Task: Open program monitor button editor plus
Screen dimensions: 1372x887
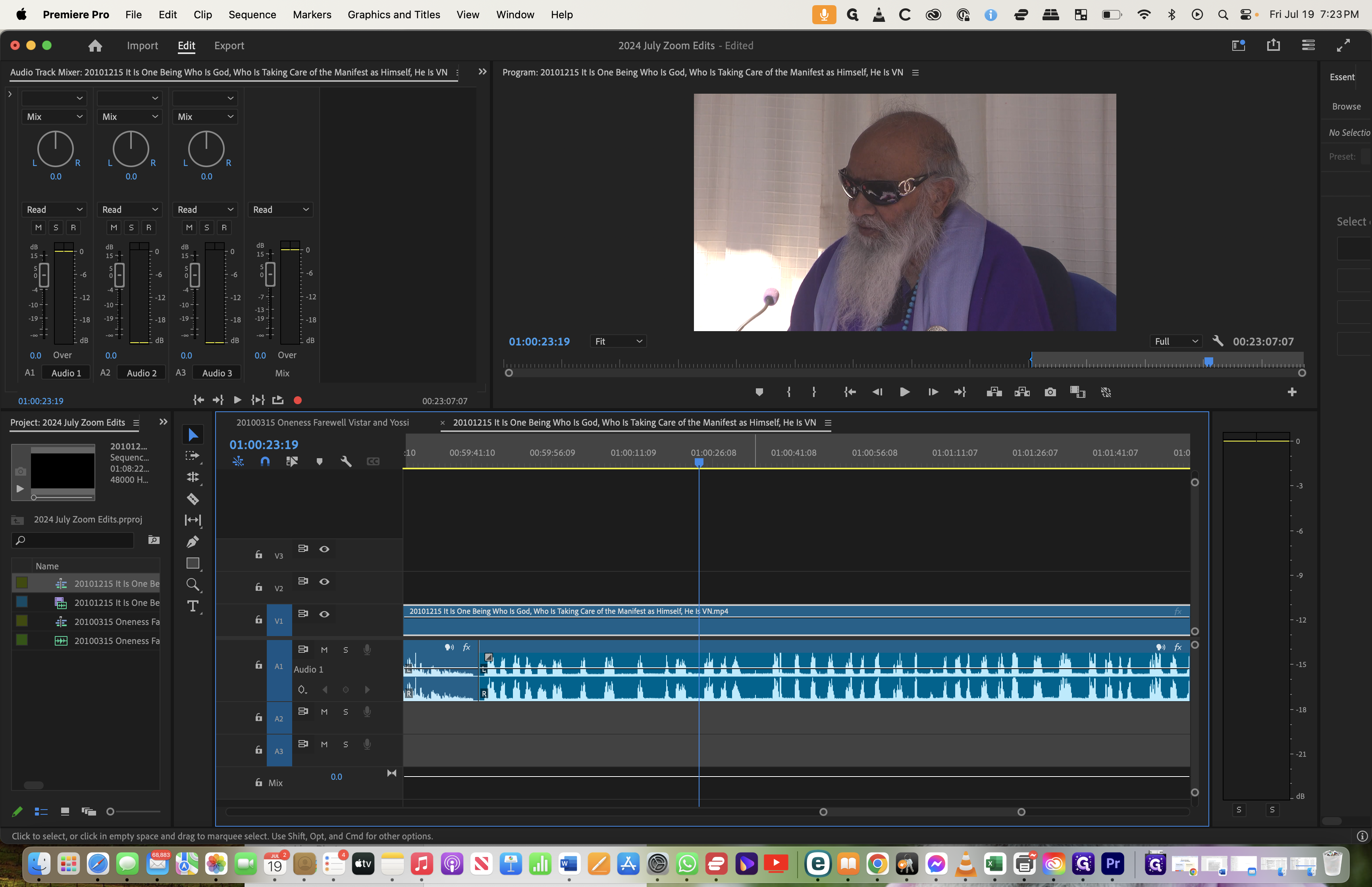Action: tap(1292, 392)
